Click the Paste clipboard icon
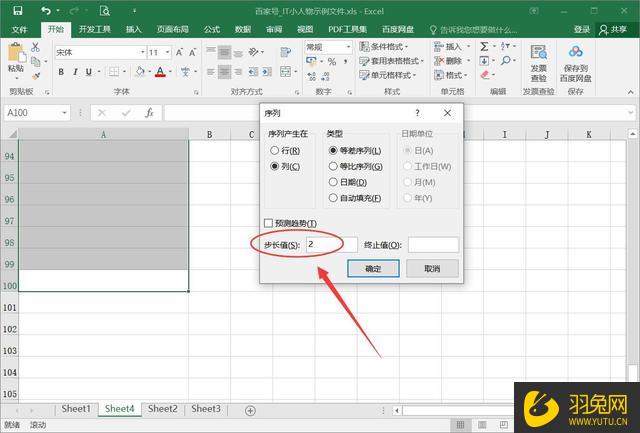 tap(16, 53)
